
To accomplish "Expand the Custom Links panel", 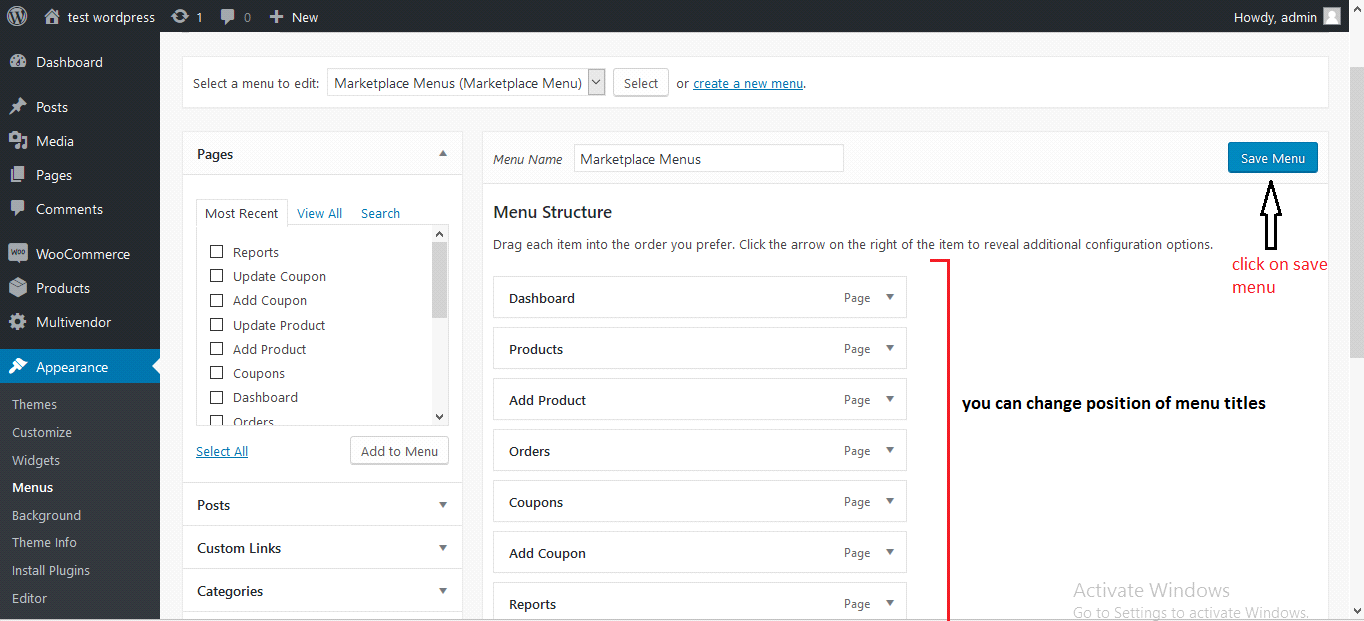I will (x=443, y=548).
